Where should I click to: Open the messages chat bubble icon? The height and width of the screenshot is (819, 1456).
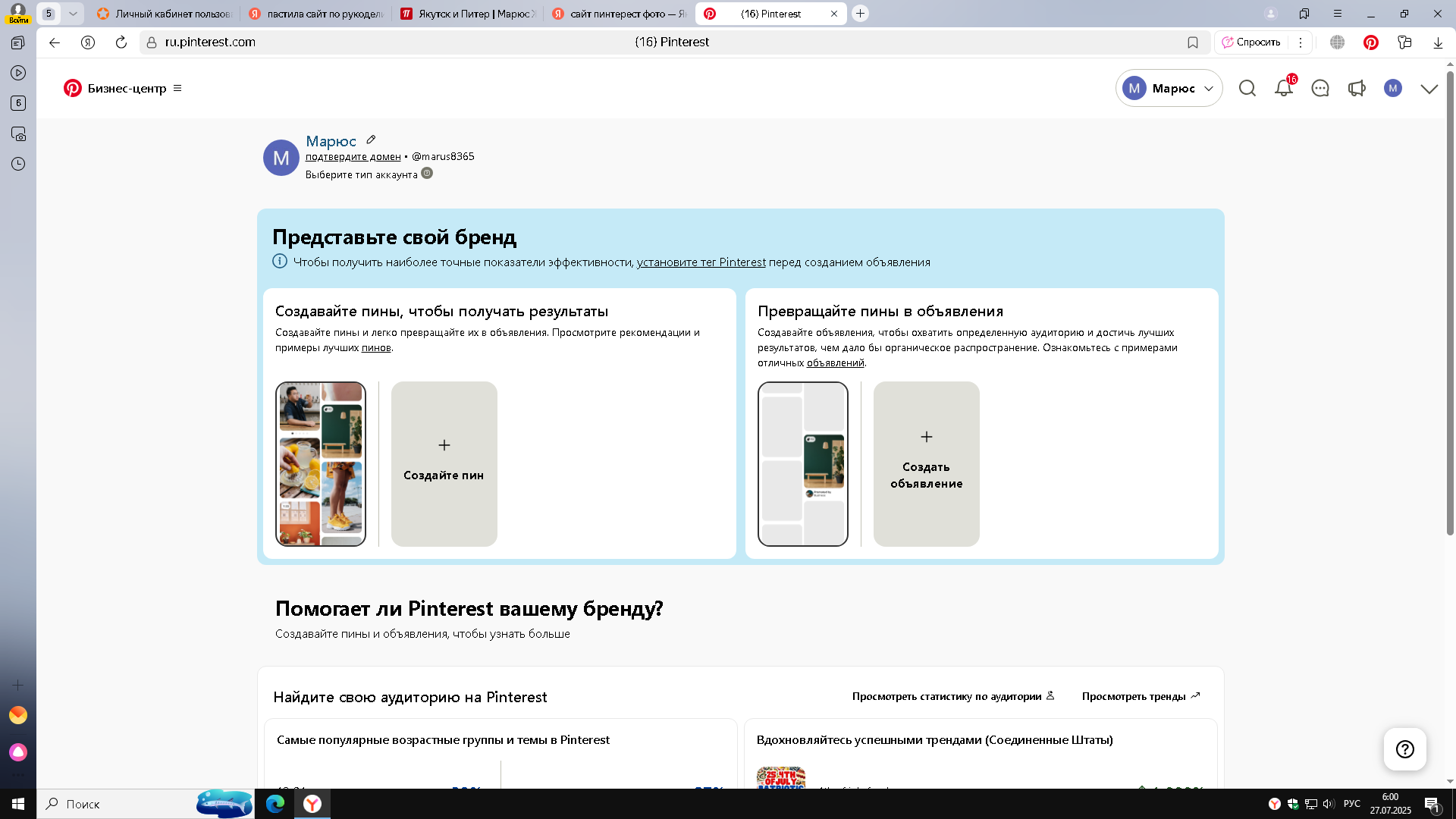pyautogui.click(x=1320, y=89)
